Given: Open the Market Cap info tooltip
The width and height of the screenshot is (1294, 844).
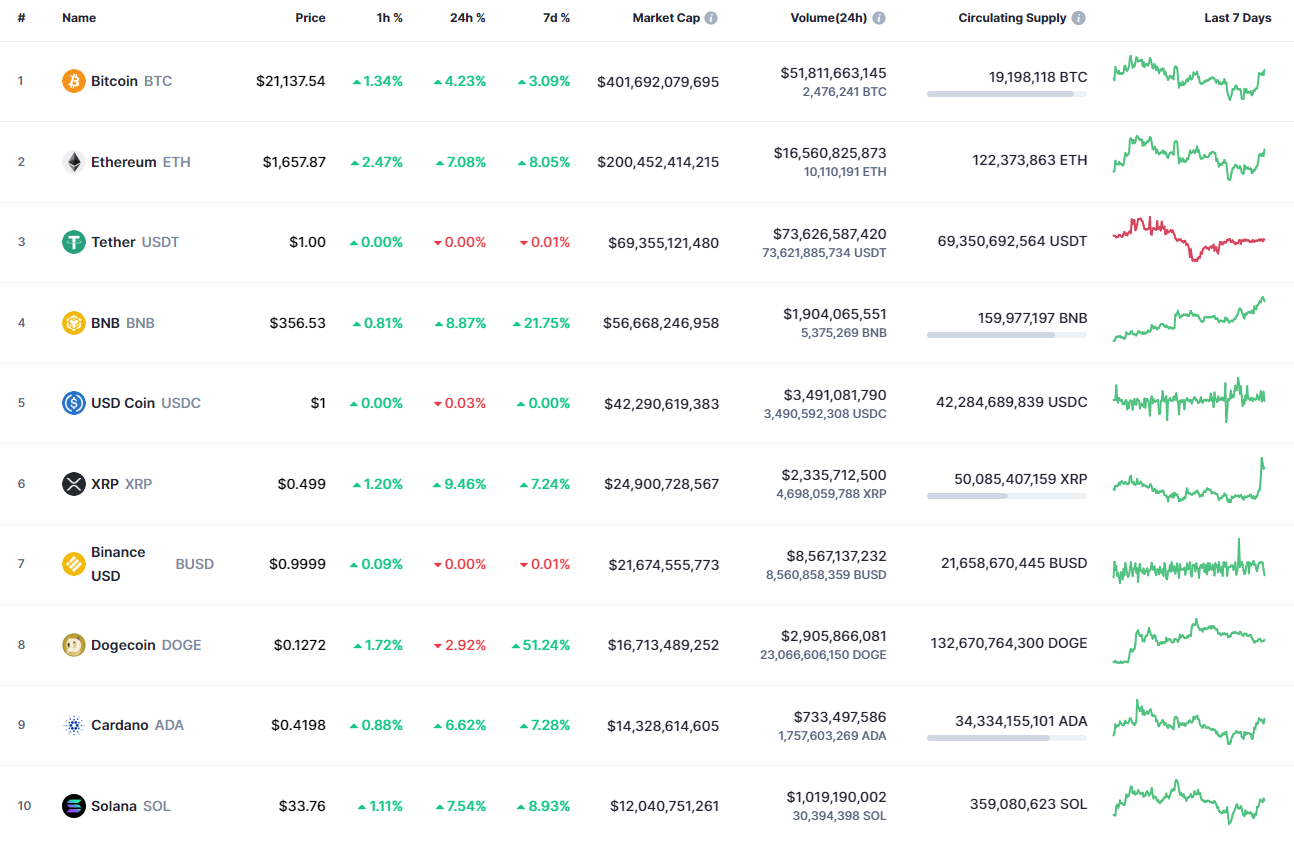Looking at the screenshot, I should (x=711, y=17).
